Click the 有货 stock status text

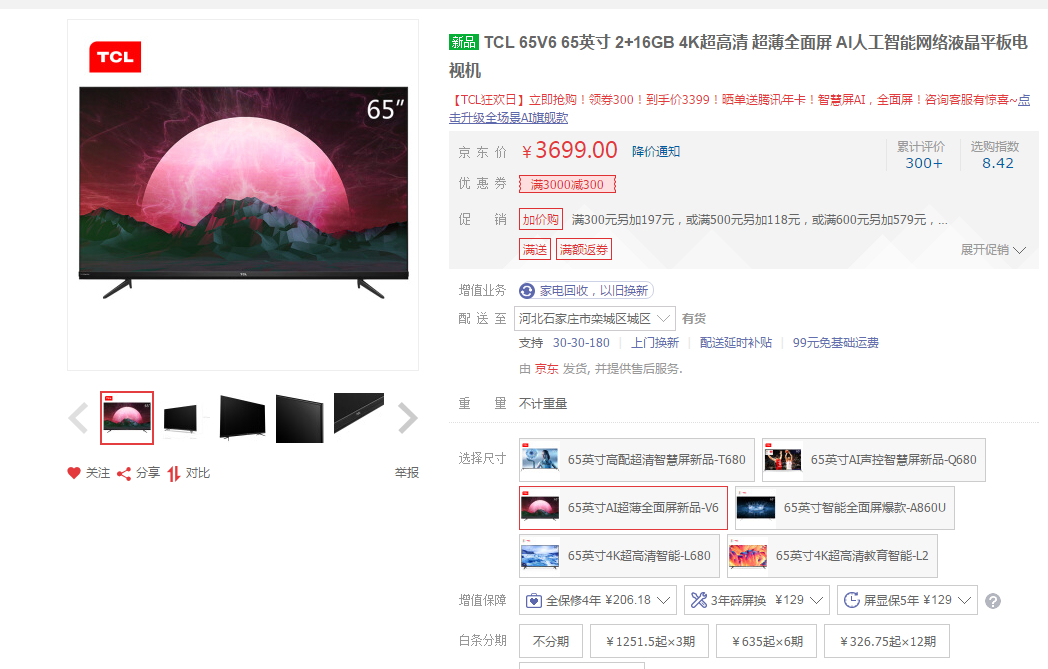coord(694,319)
